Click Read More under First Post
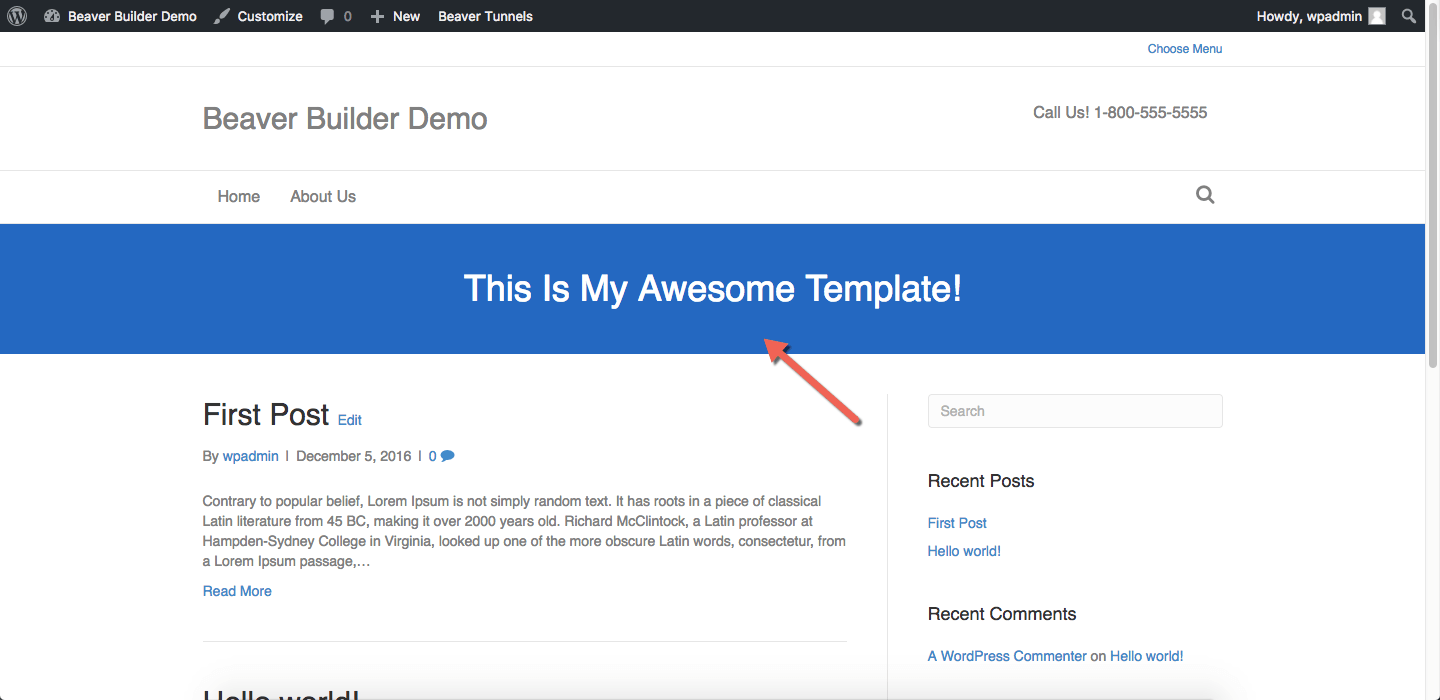Viewport: 1440px width, 700px height. coord(237,591)
